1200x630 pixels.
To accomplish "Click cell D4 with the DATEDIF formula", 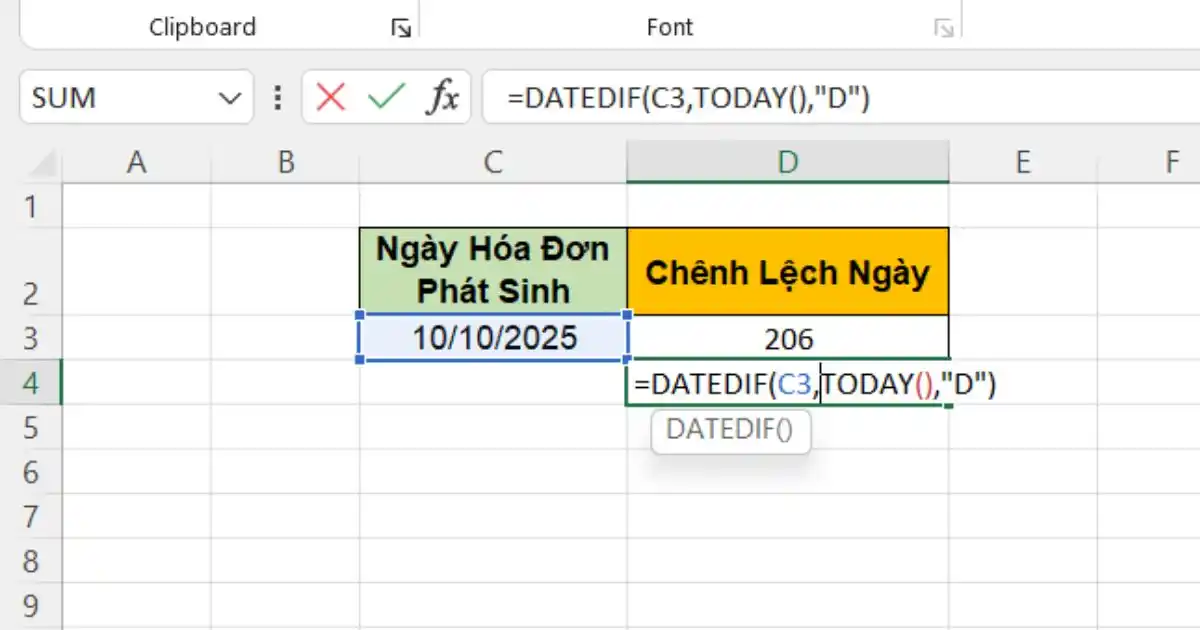I will point(788,383).
